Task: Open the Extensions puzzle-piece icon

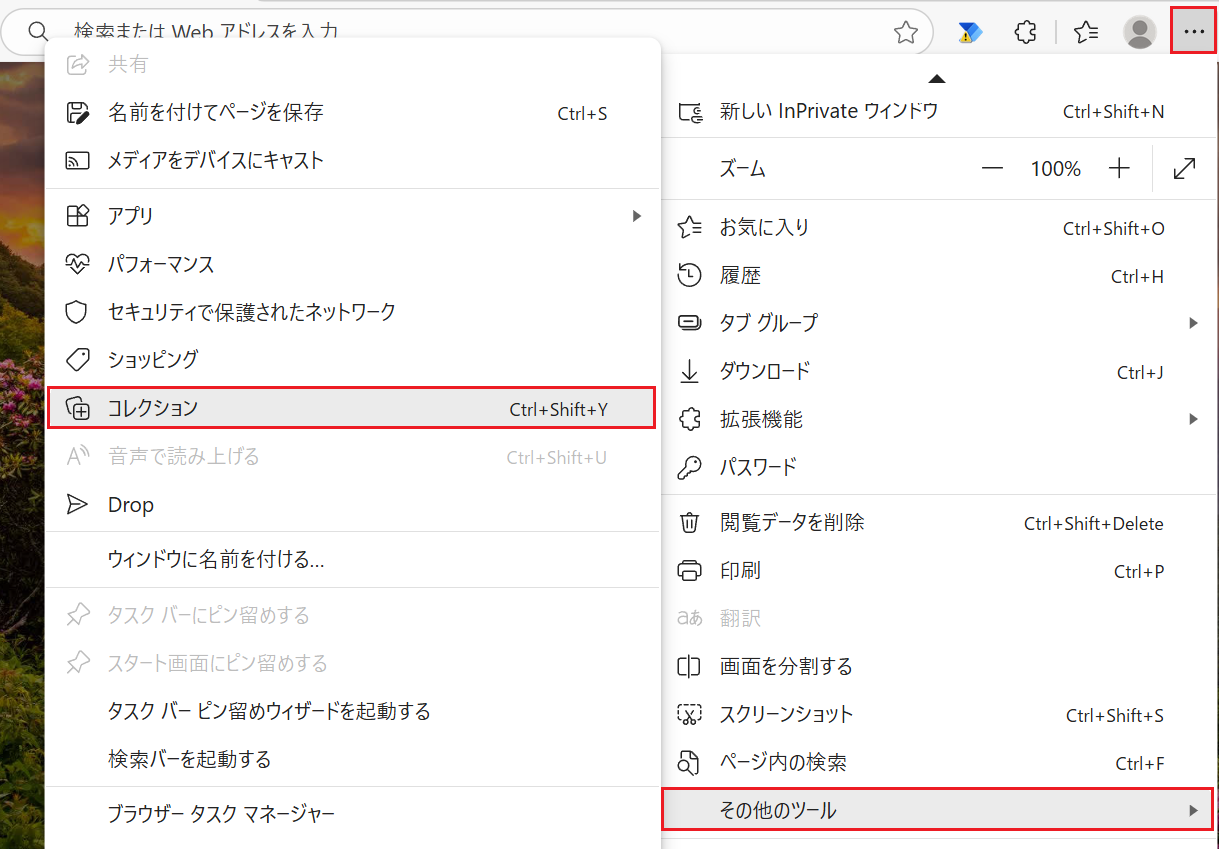Action: tap(1025, 31)
